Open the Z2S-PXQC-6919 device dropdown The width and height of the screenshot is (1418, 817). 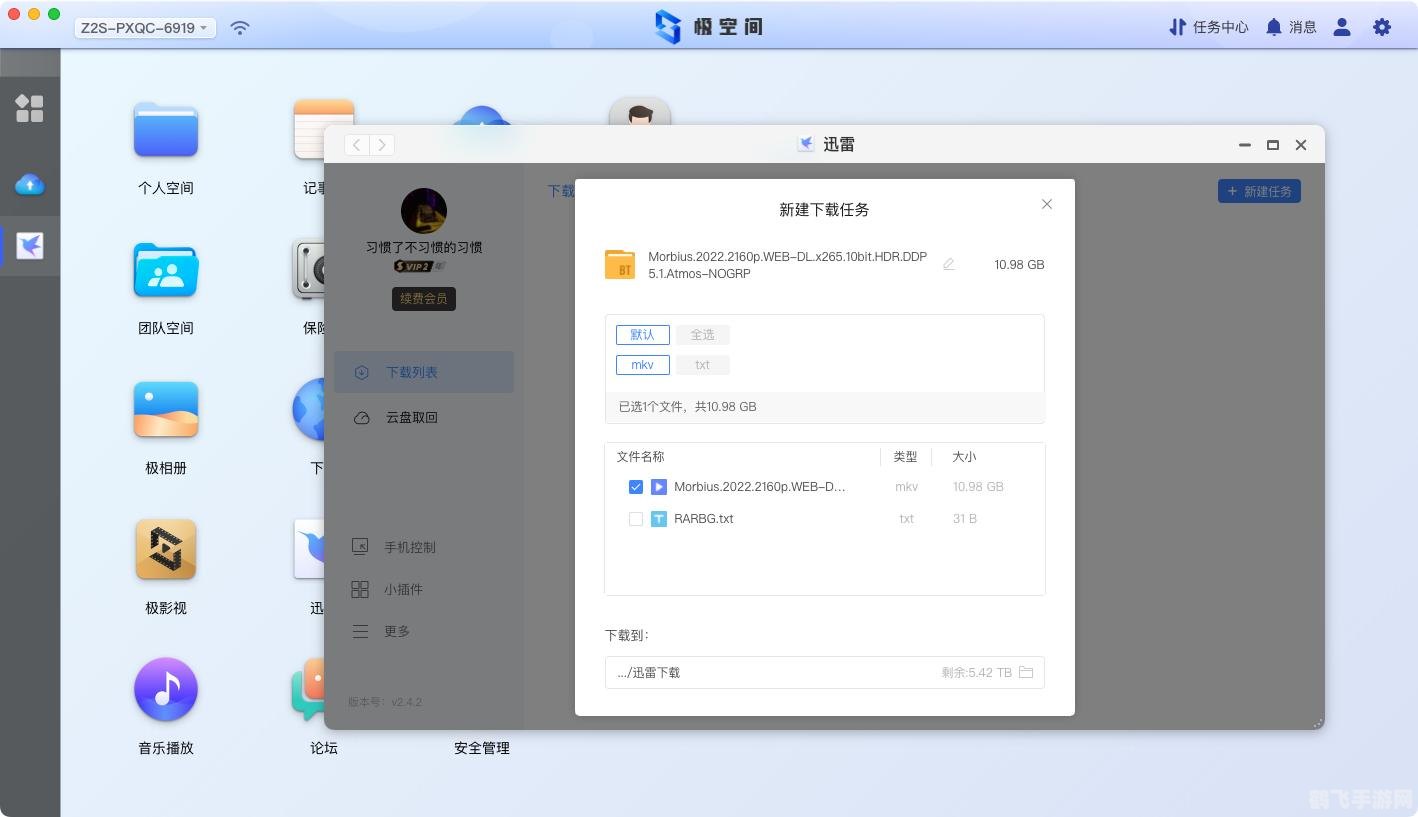tap(143, 27)
